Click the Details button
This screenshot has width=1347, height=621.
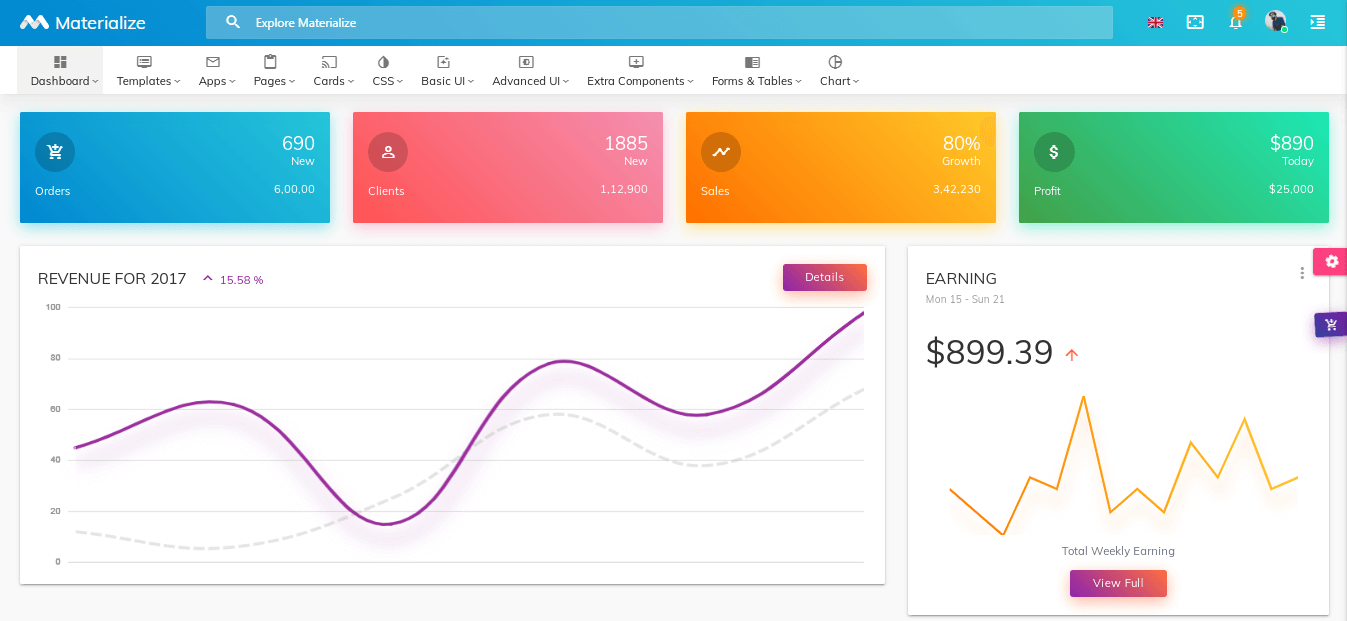[x=824, y=277]
